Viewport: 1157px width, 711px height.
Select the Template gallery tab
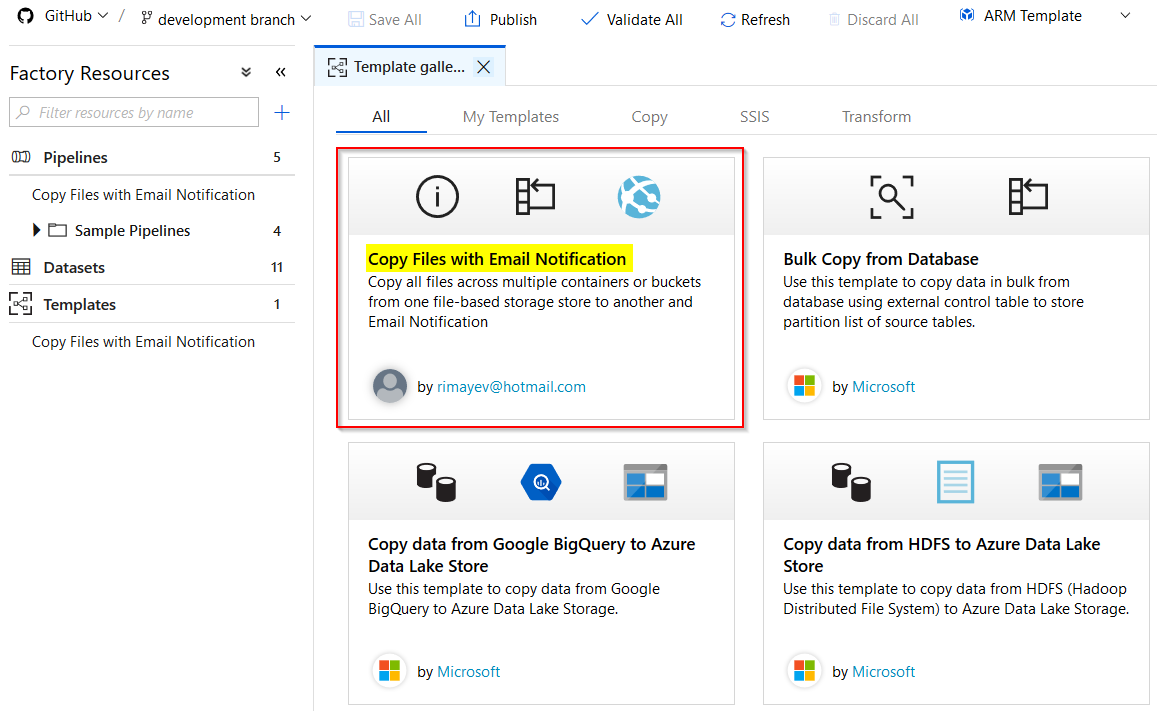click(410, 66)
